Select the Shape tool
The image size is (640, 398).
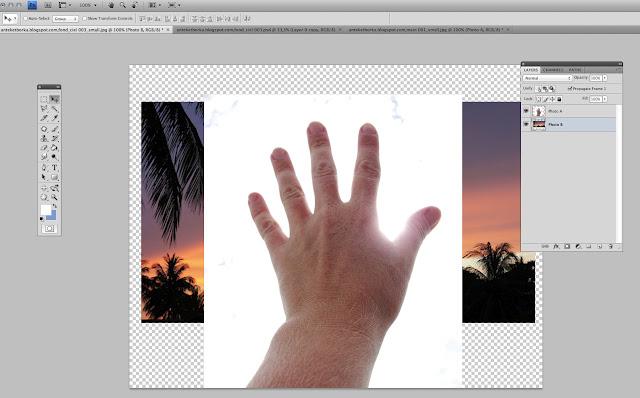pos(54,177)
